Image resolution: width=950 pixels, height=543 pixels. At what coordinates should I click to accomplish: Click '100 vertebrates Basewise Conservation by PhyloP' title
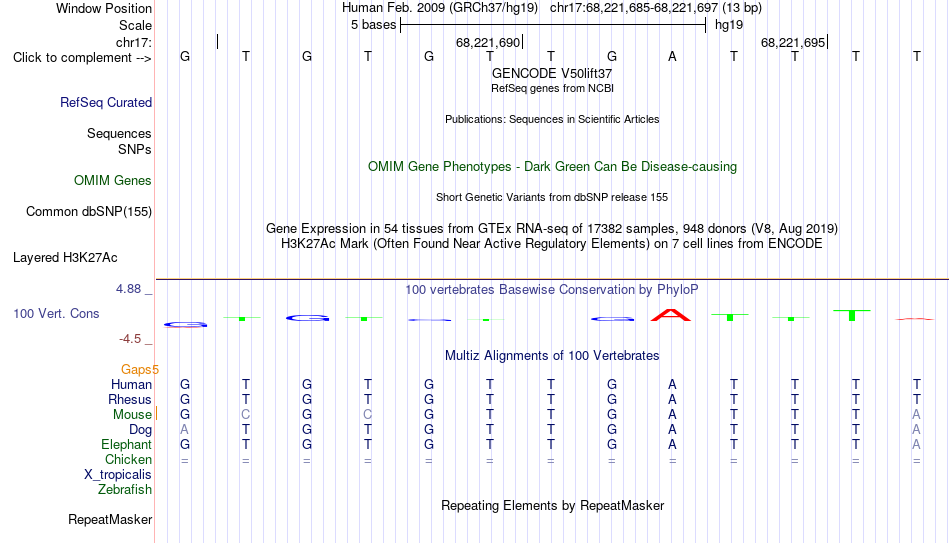[552, 290]
